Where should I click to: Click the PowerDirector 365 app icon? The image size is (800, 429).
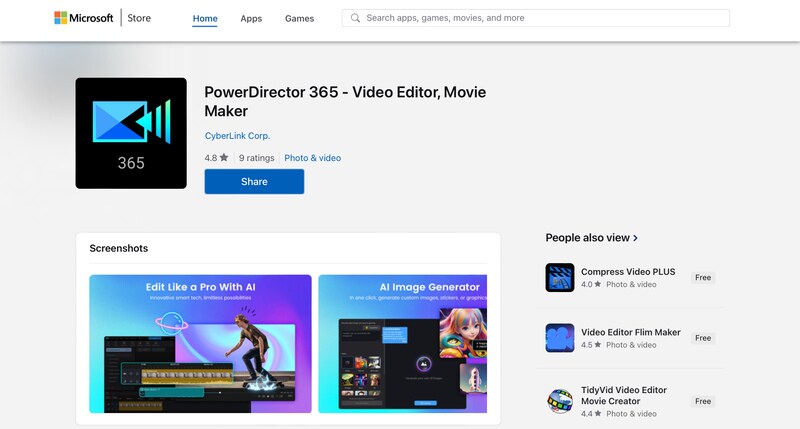[x=131, y=133]
